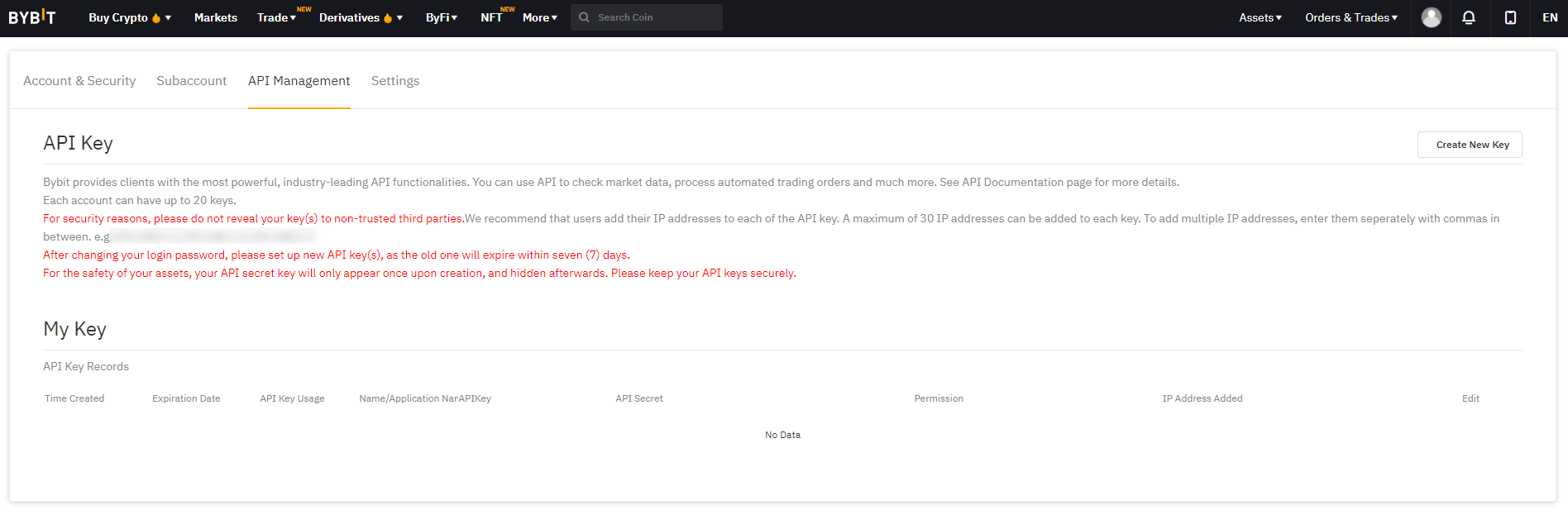The image size is (1568, 529).
Task: Switch to Account & Security tab
Action: point(79,81)
